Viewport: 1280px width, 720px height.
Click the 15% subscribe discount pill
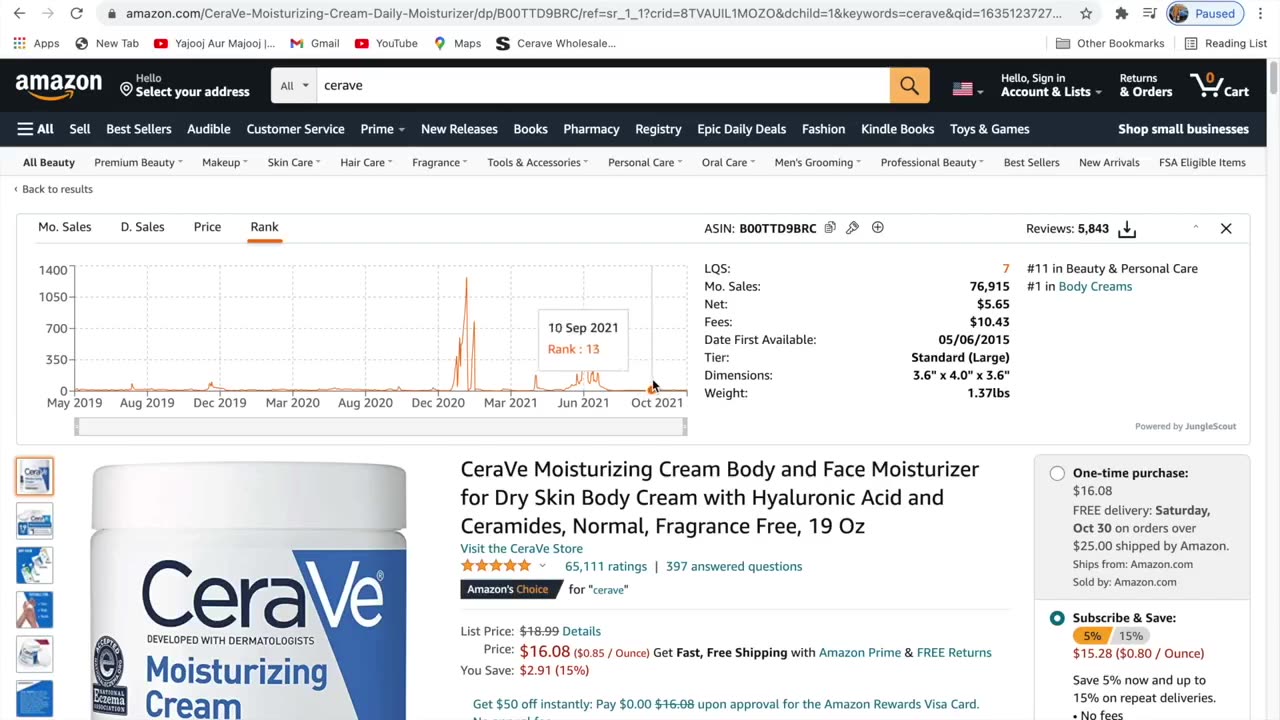pos(1131,636)
